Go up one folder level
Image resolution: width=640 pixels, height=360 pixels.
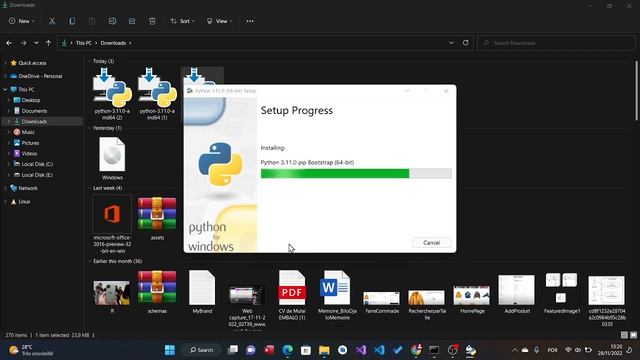coord(48,43)
